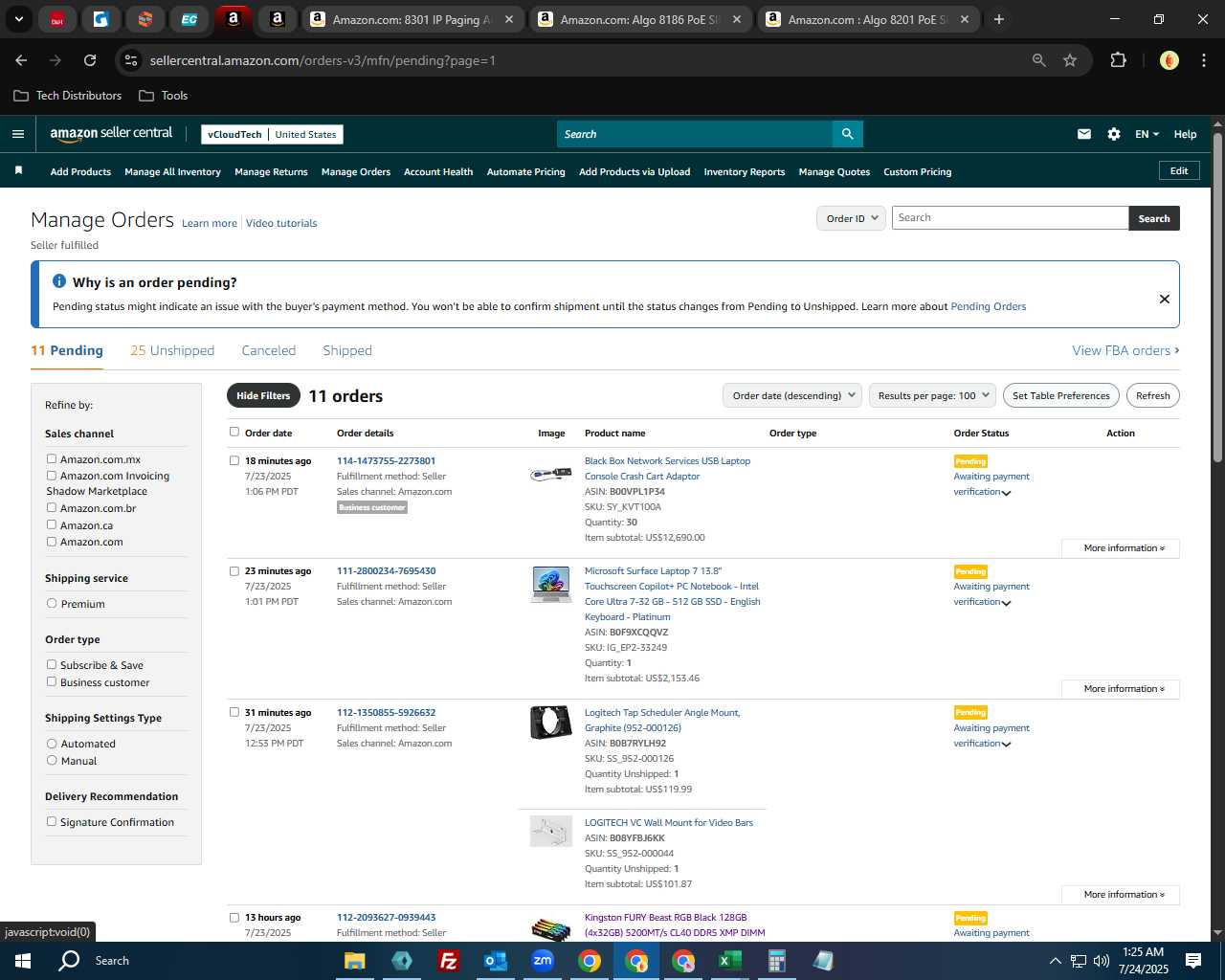Open the Chrome three-dot menu
The width and height of the screenshot is (1225, 980).
tap(1202, 60)
